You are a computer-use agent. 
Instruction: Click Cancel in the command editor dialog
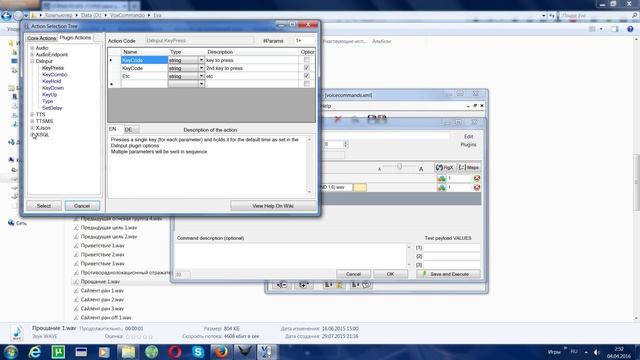[x=353, y=274]
